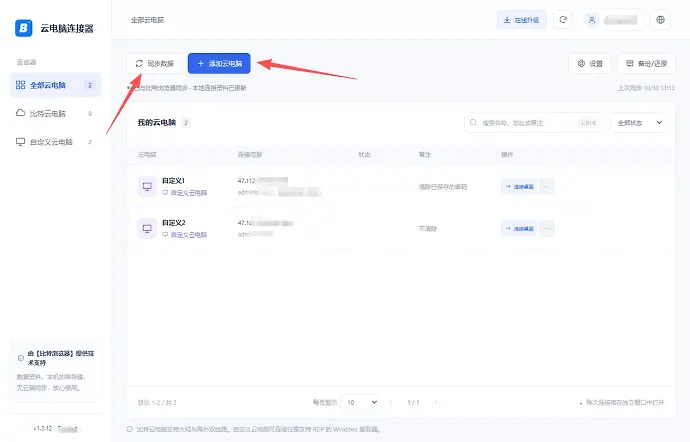Click the 由【比特浏览器】提供技术支持 notice
Screen dimensions: 690x442
click(61, 358)
